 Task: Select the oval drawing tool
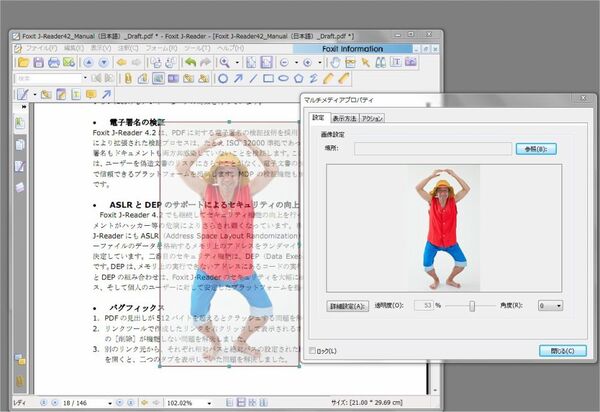point(284,79)
